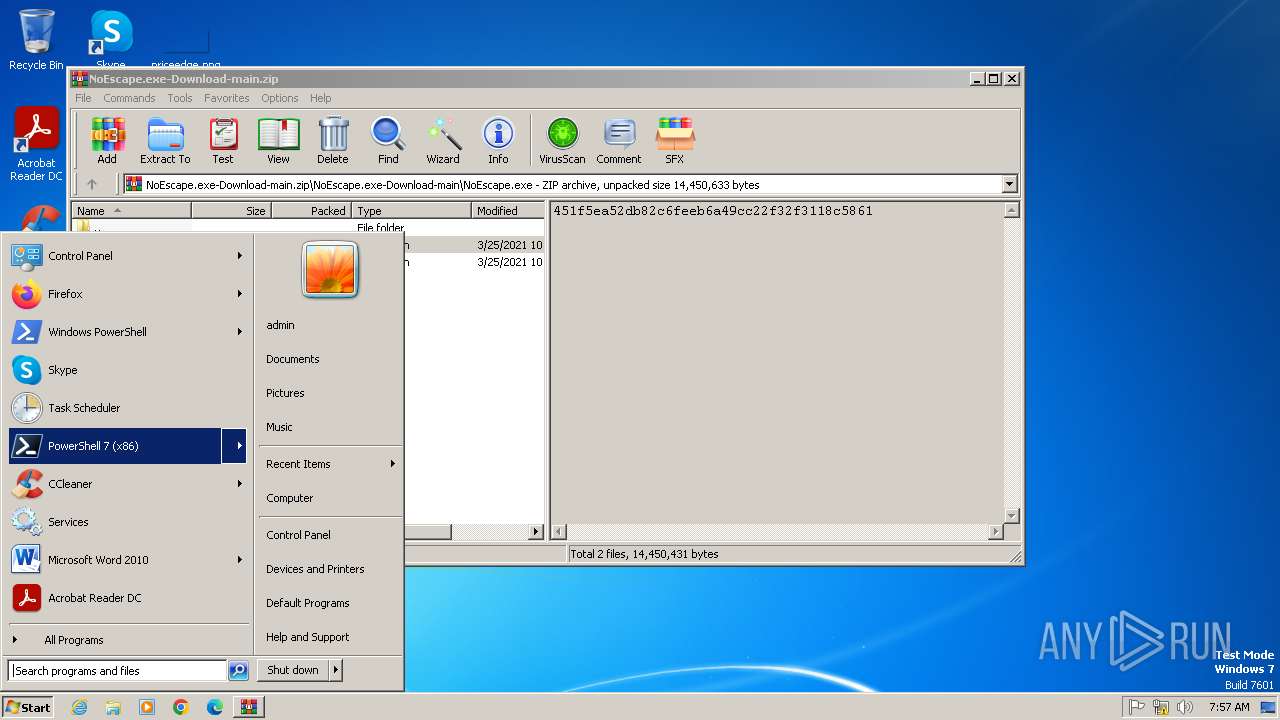Open the File menu
1280x720 pixels.
83,98
